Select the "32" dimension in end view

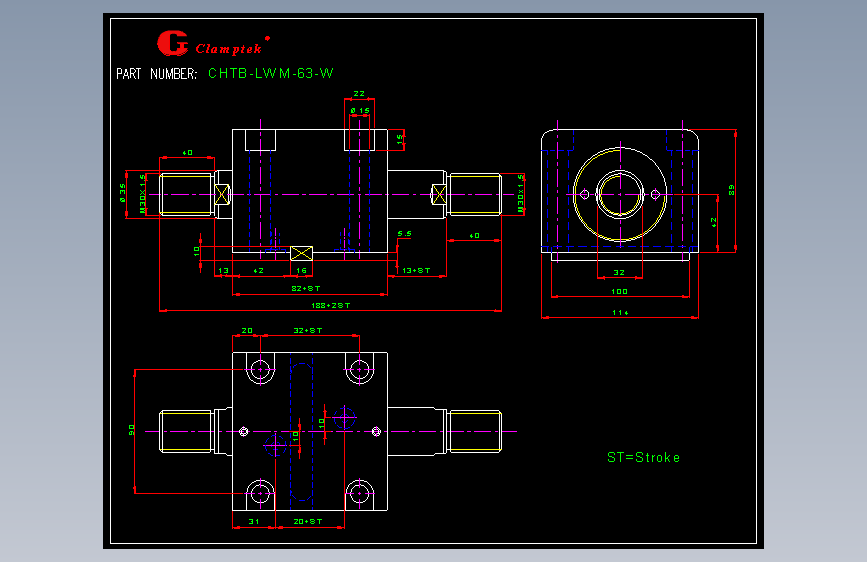(x=619, y=273)
